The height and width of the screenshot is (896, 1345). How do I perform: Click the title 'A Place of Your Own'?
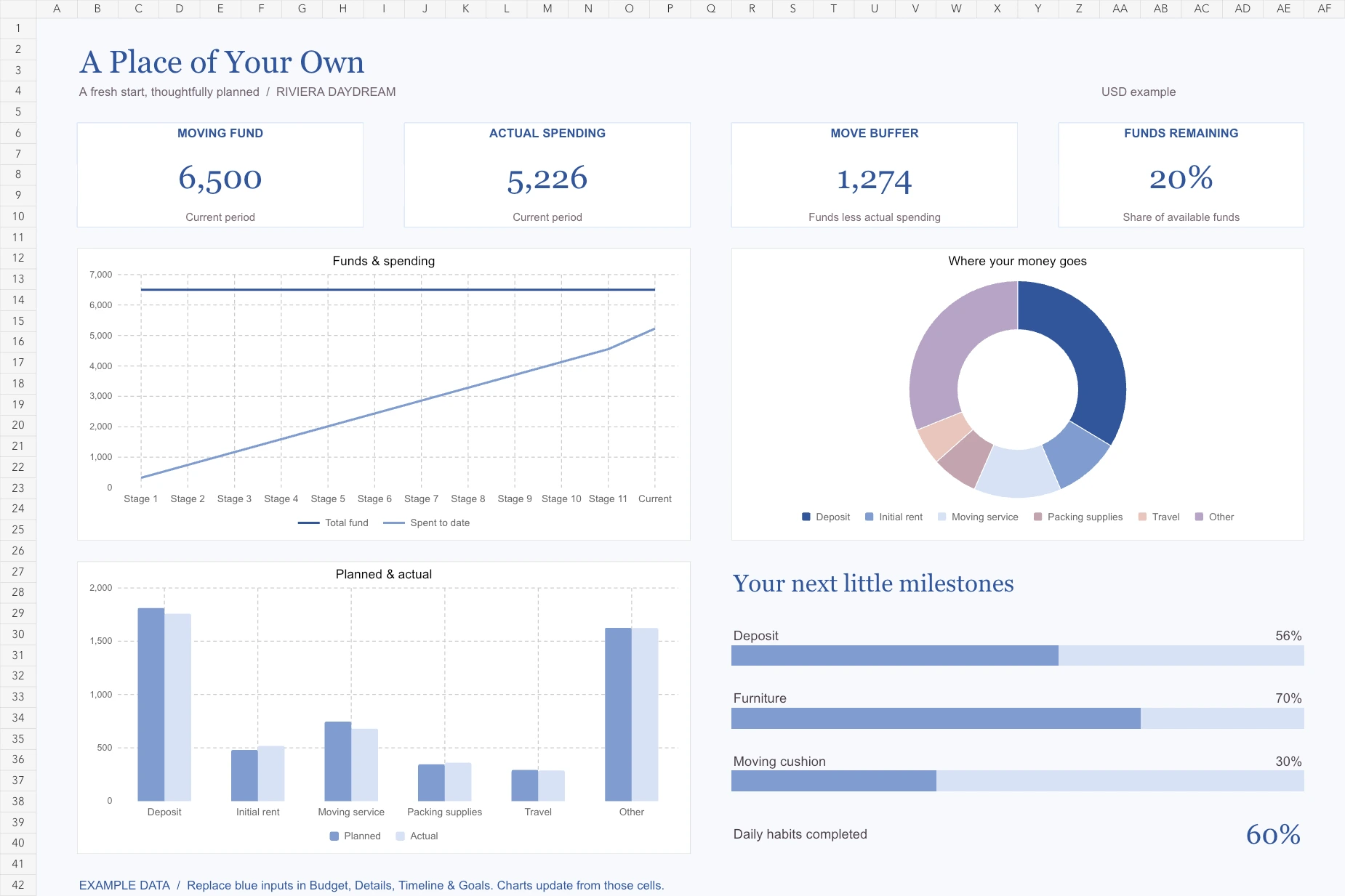[222, 62]
